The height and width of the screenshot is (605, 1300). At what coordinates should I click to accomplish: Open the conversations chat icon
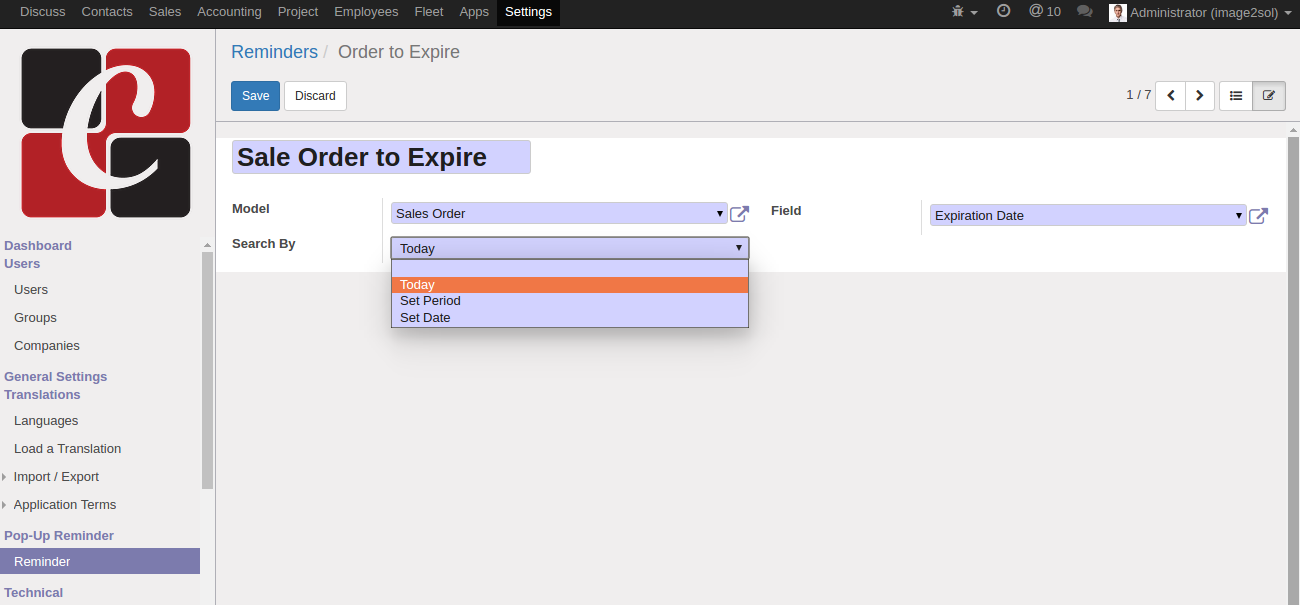coord(1084,12)
